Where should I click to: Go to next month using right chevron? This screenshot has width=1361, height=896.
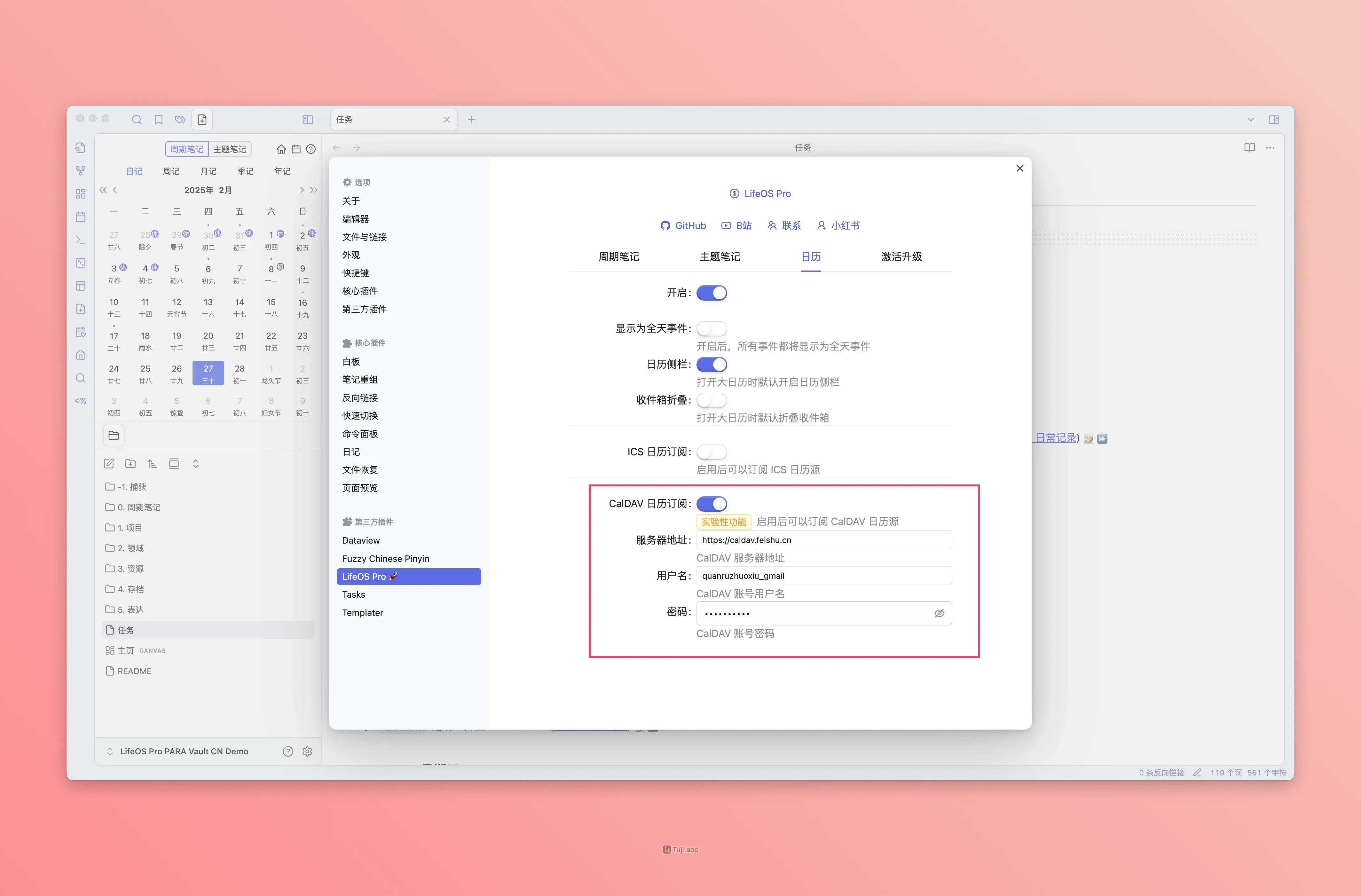pyautogui.click(x=301, y=190)
